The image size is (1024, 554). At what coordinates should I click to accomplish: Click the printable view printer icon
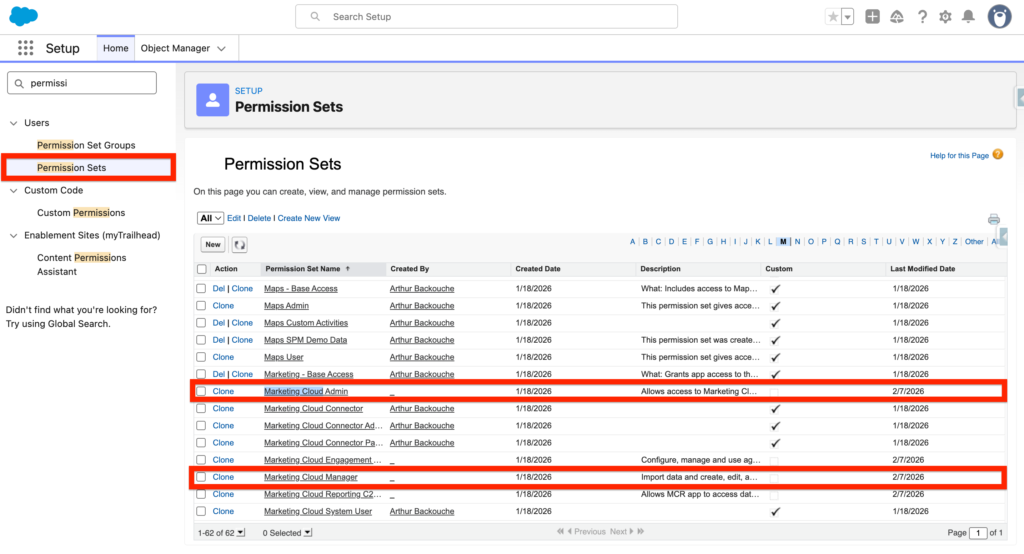coord(993,219)
